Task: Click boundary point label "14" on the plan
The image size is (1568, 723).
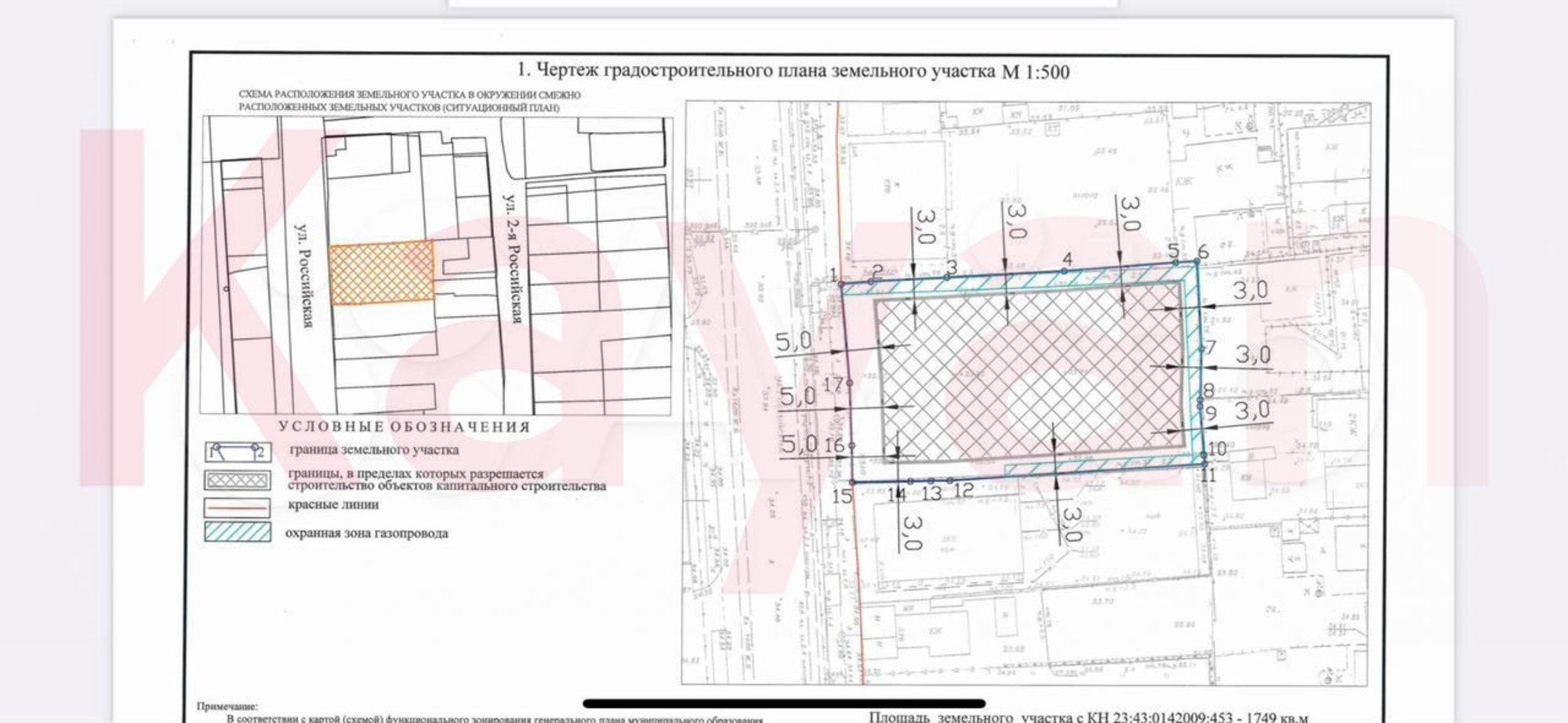Action: 896,494
